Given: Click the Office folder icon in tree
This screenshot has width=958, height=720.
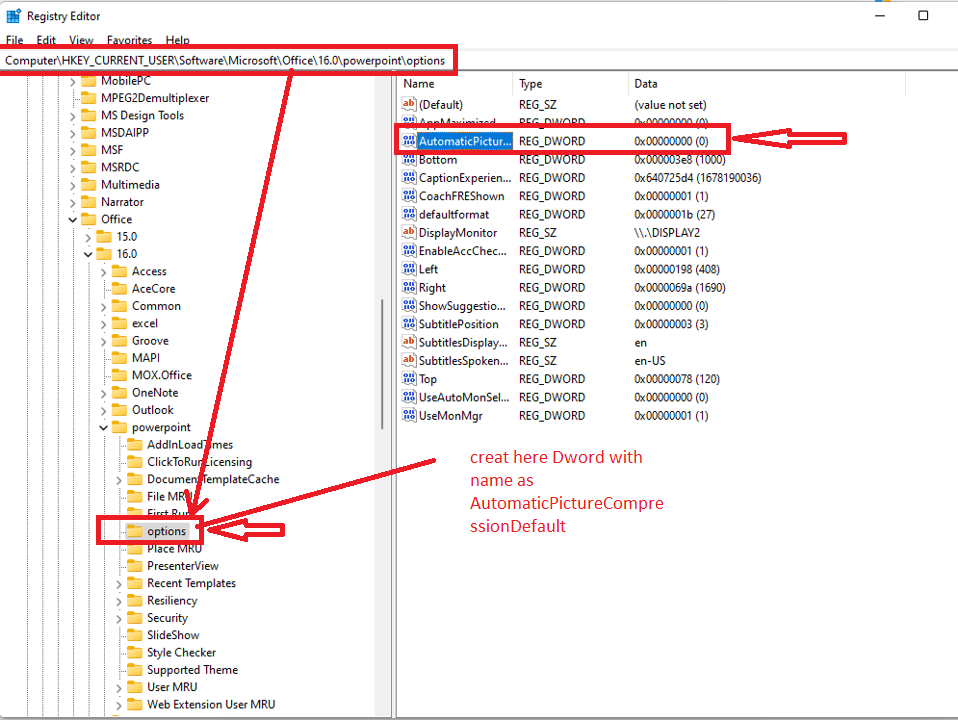Looking at the screenshot, I should tap(89, 219).
